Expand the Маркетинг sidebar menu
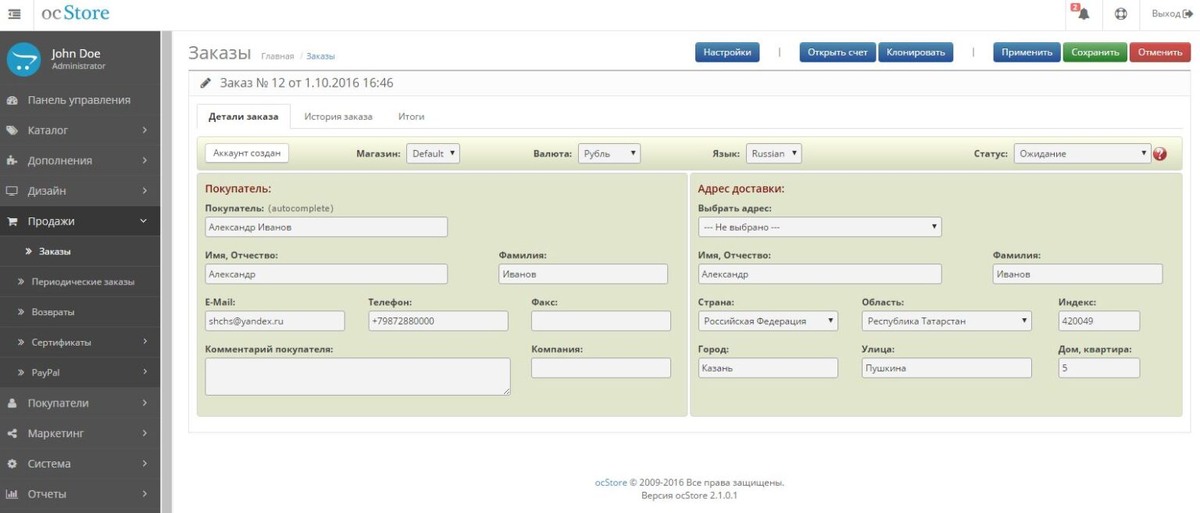This screenshot has height=513, width=1200. pos(80,434)
